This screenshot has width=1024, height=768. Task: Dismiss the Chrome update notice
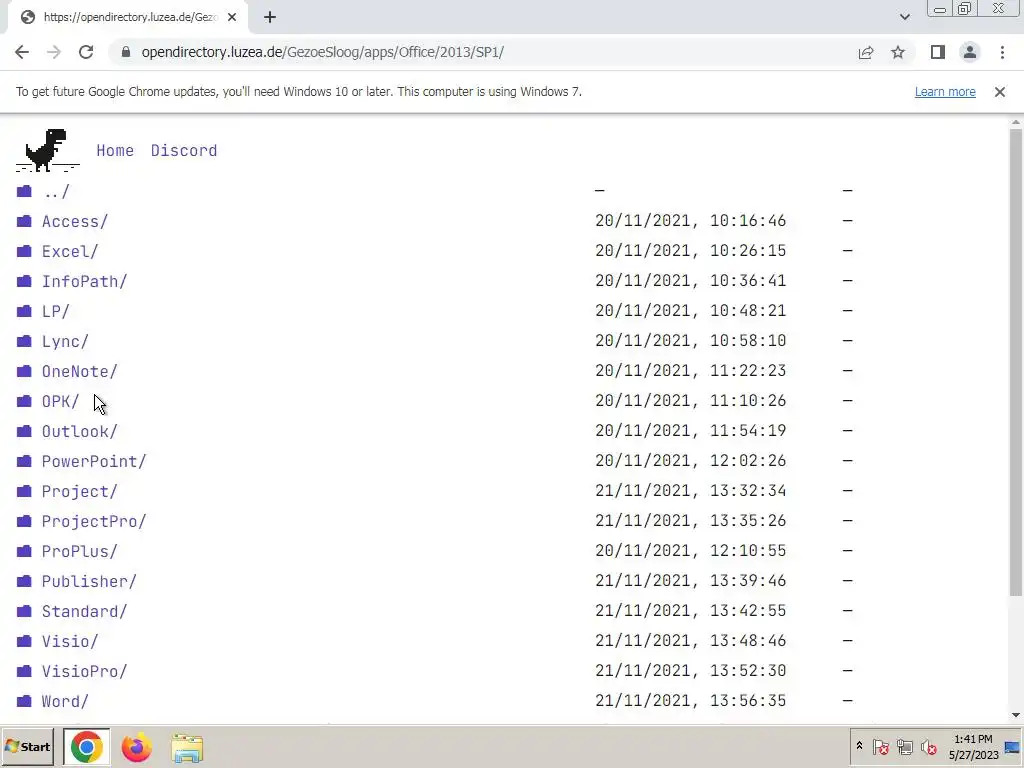pos(1000,92)
